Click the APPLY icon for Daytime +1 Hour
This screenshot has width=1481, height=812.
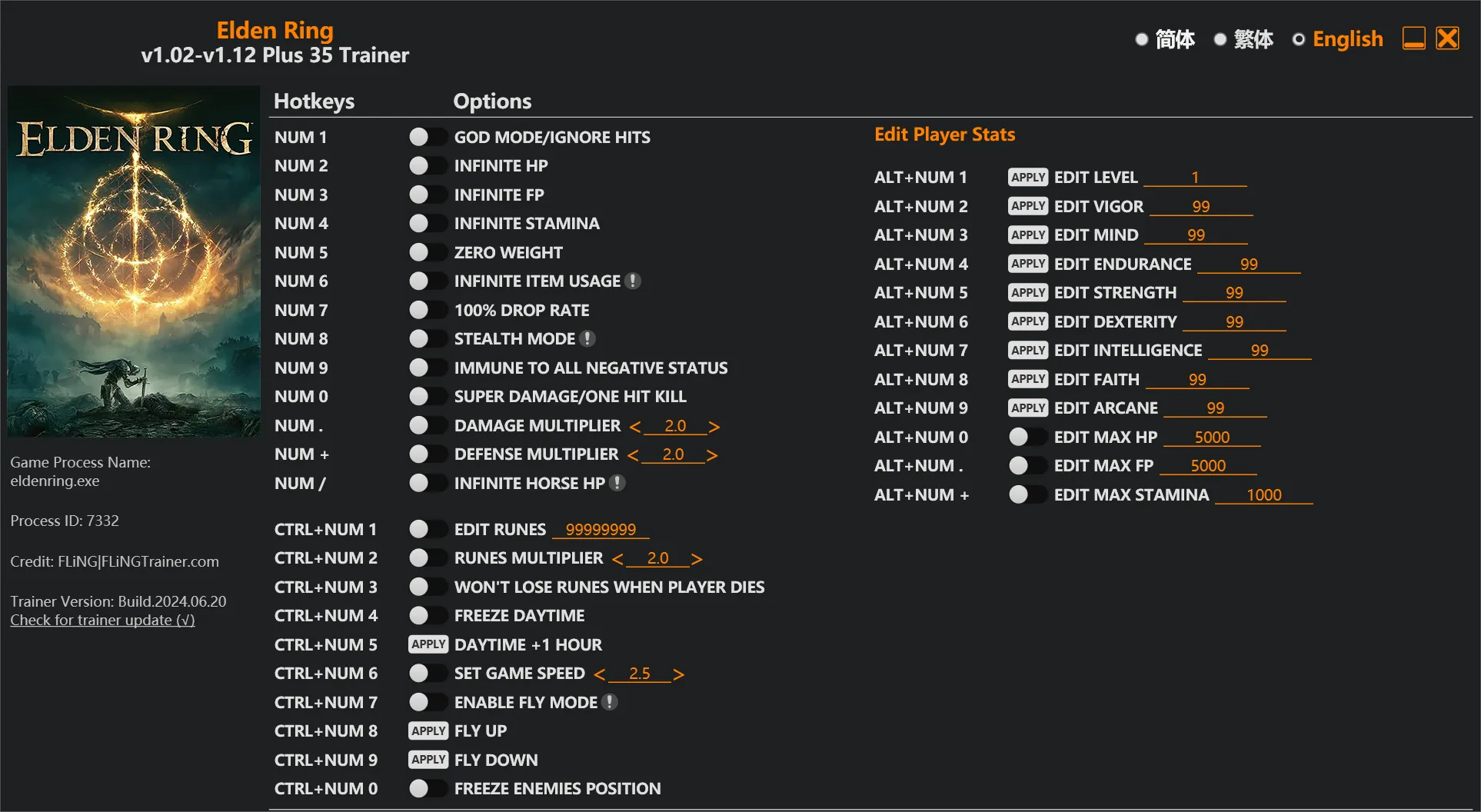coord(428,644)
